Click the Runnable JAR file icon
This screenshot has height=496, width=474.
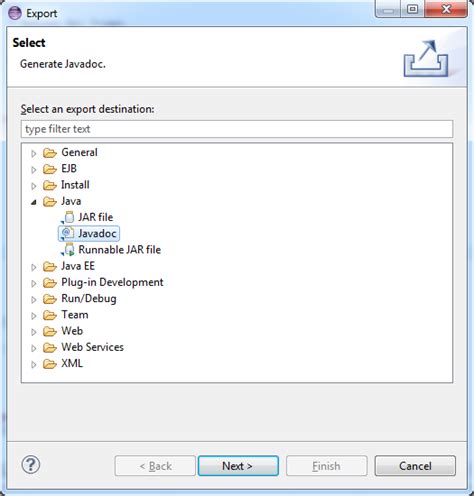68,250
